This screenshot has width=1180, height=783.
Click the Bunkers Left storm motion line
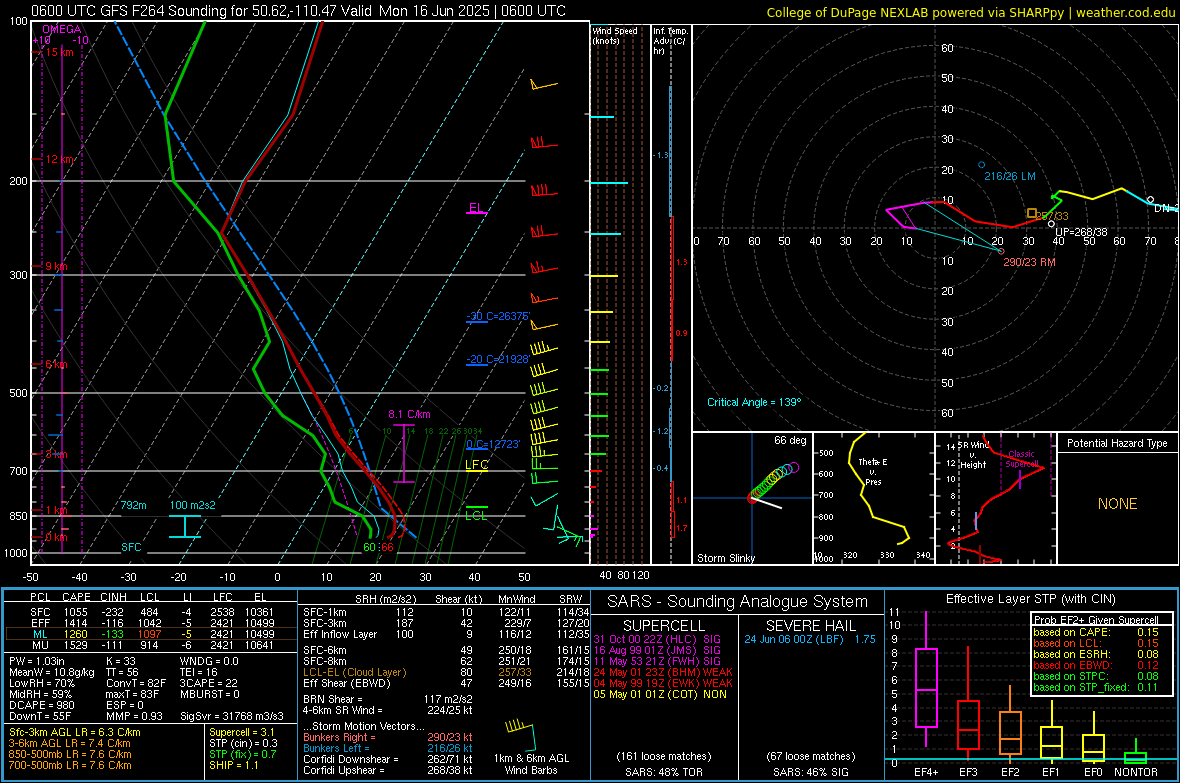(388, 748)
